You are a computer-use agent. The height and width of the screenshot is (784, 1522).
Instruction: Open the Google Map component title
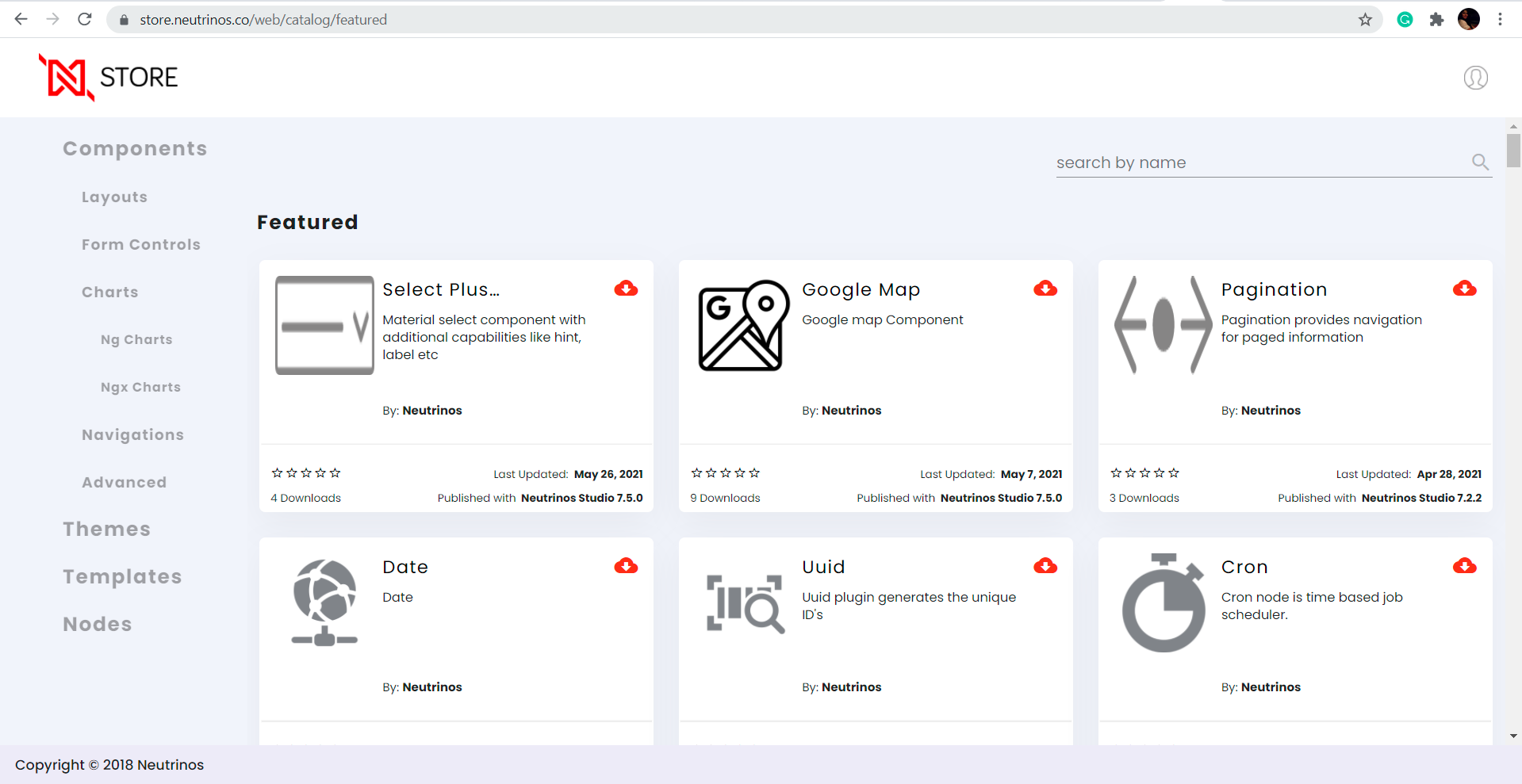pos(861,290)
